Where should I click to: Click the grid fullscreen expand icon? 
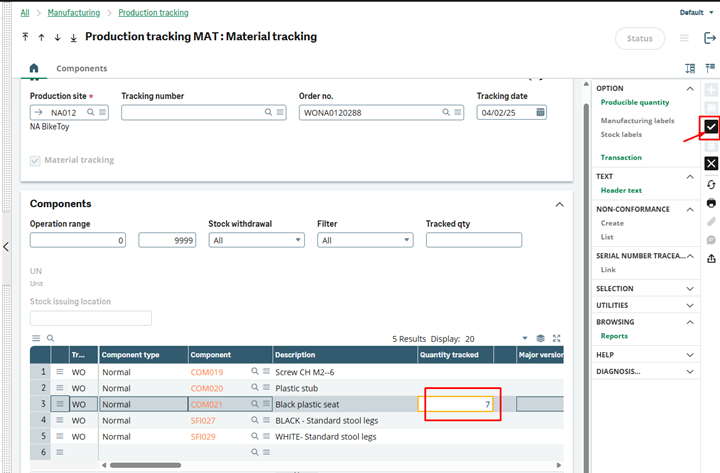[x=557, y=338]
